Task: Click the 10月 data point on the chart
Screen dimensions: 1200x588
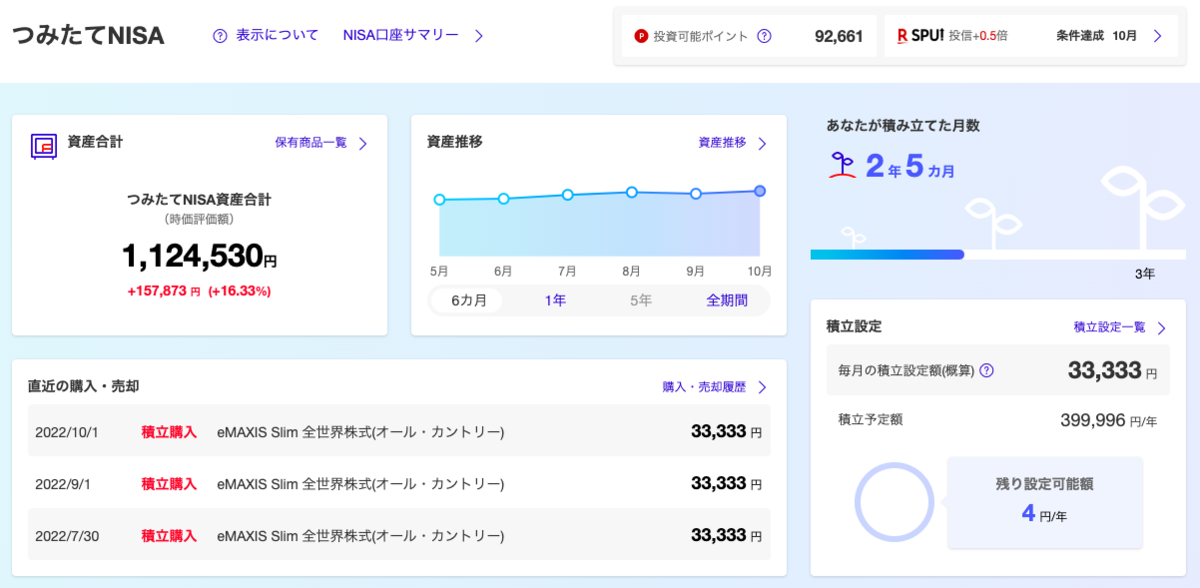Action: click(760, 191)
